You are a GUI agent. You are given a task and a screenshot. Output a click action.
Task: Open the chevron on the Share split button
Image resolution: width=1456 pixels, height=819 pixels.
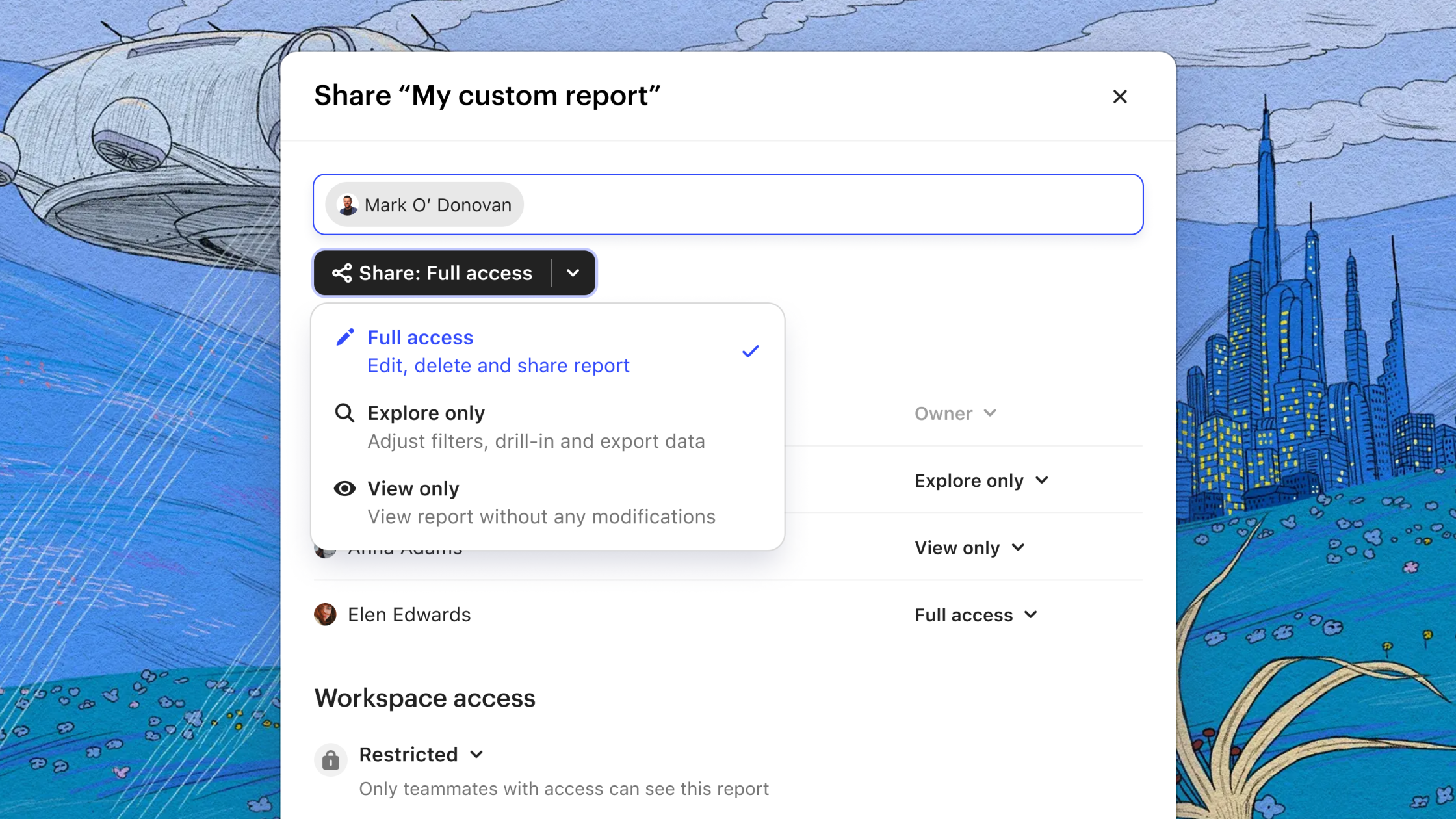[573, 273]
